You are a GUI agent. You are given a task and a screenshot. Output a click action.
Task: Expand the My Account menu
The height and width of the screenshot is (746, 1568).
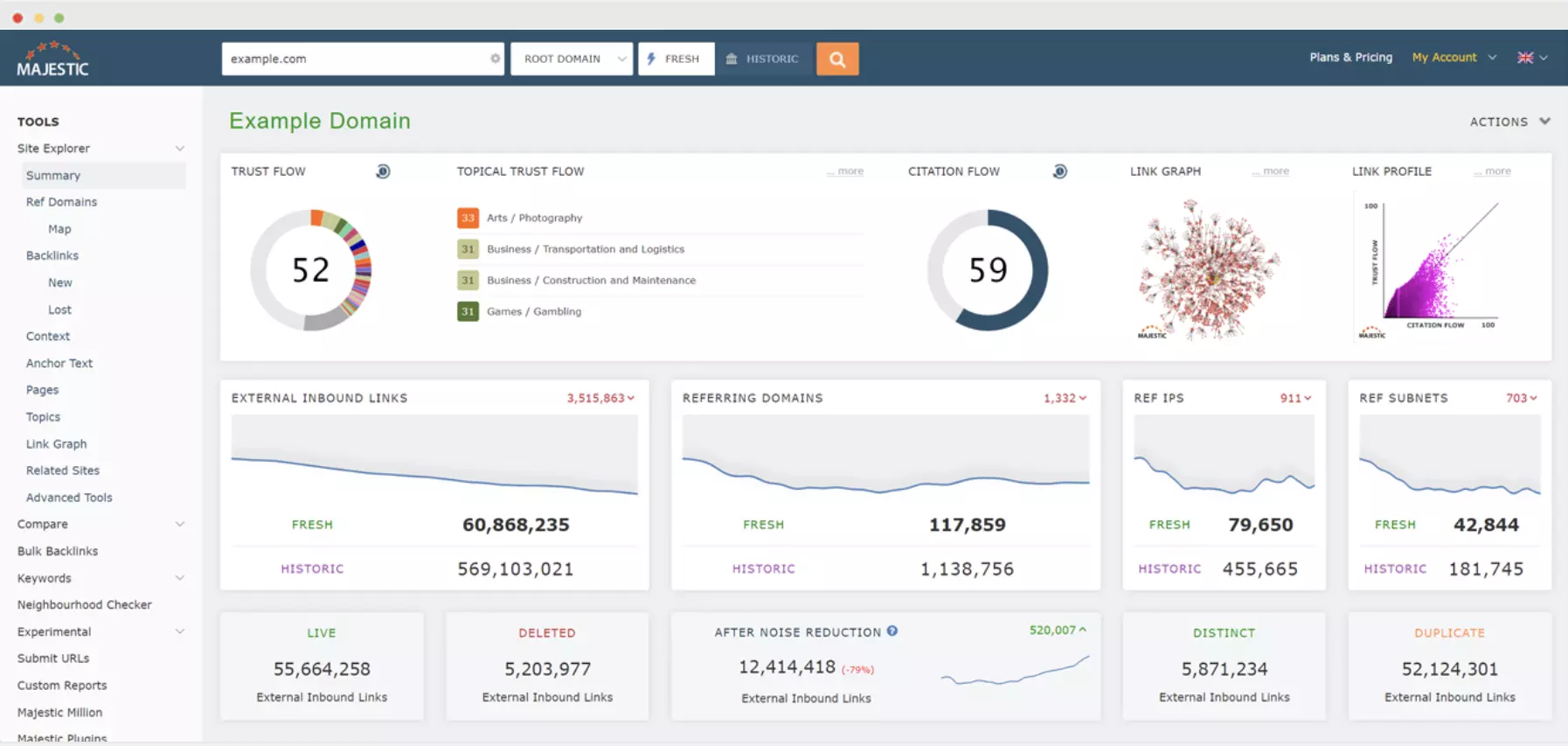click(1454, 58)
